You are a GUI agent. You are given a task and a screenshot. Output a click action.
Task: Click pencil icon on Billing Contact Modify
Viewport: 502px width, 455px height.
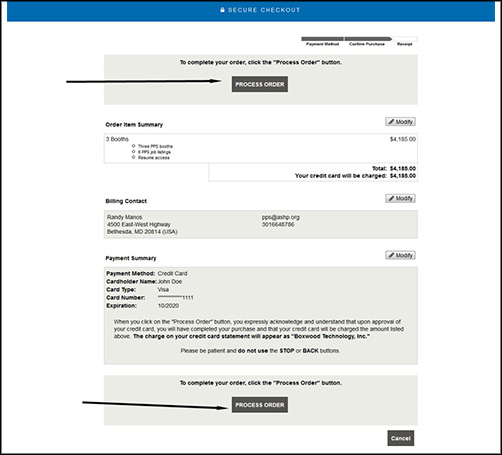point(391,198)
